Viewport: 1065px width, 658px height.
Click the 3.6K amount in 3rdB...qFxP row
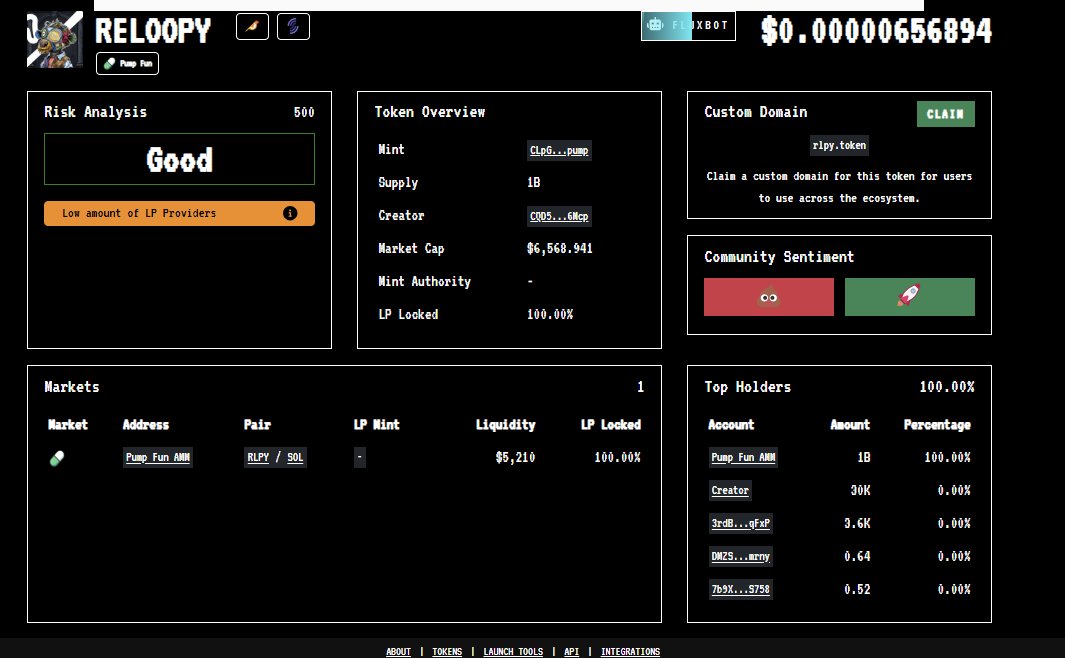pyautogui.click(x=857, y=524)
